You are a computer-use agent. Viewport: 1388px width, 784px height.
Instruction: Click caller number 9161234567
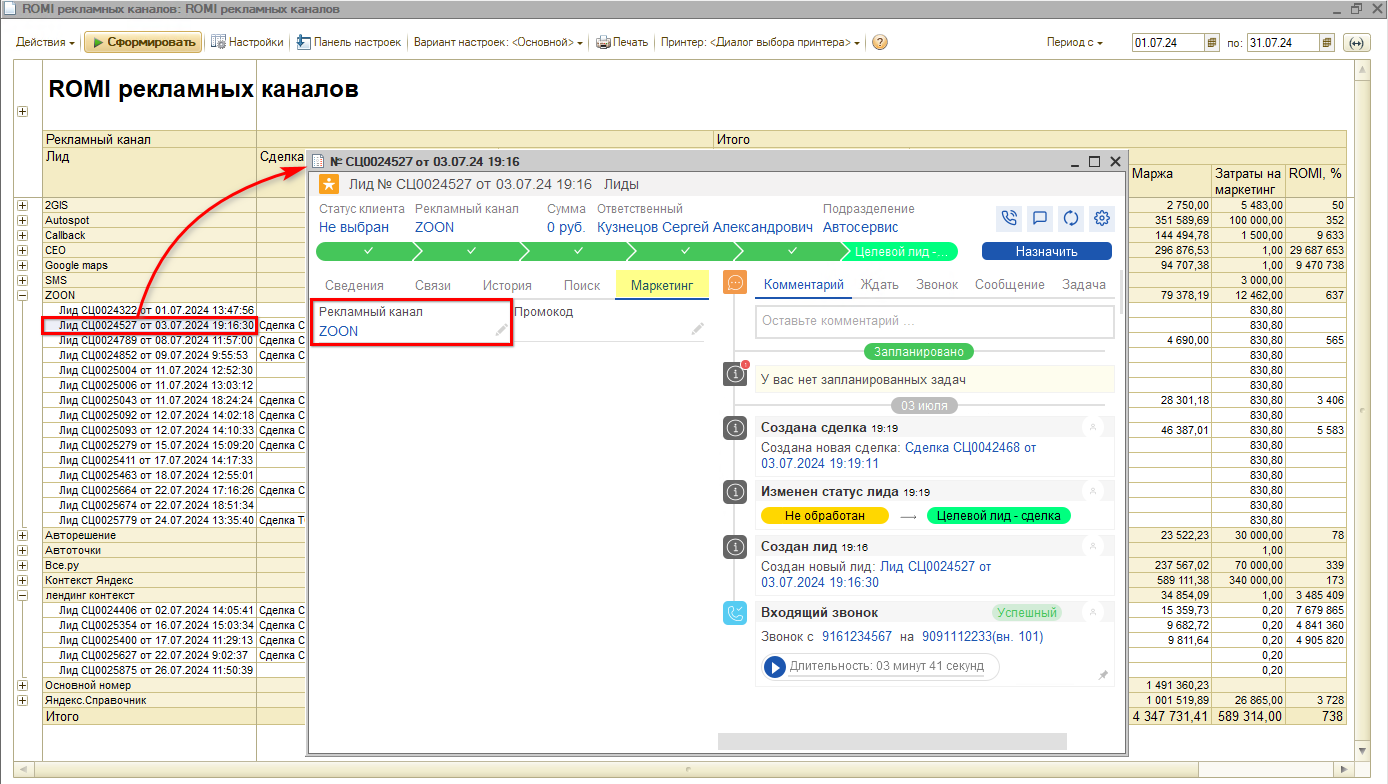coord(857,636)
